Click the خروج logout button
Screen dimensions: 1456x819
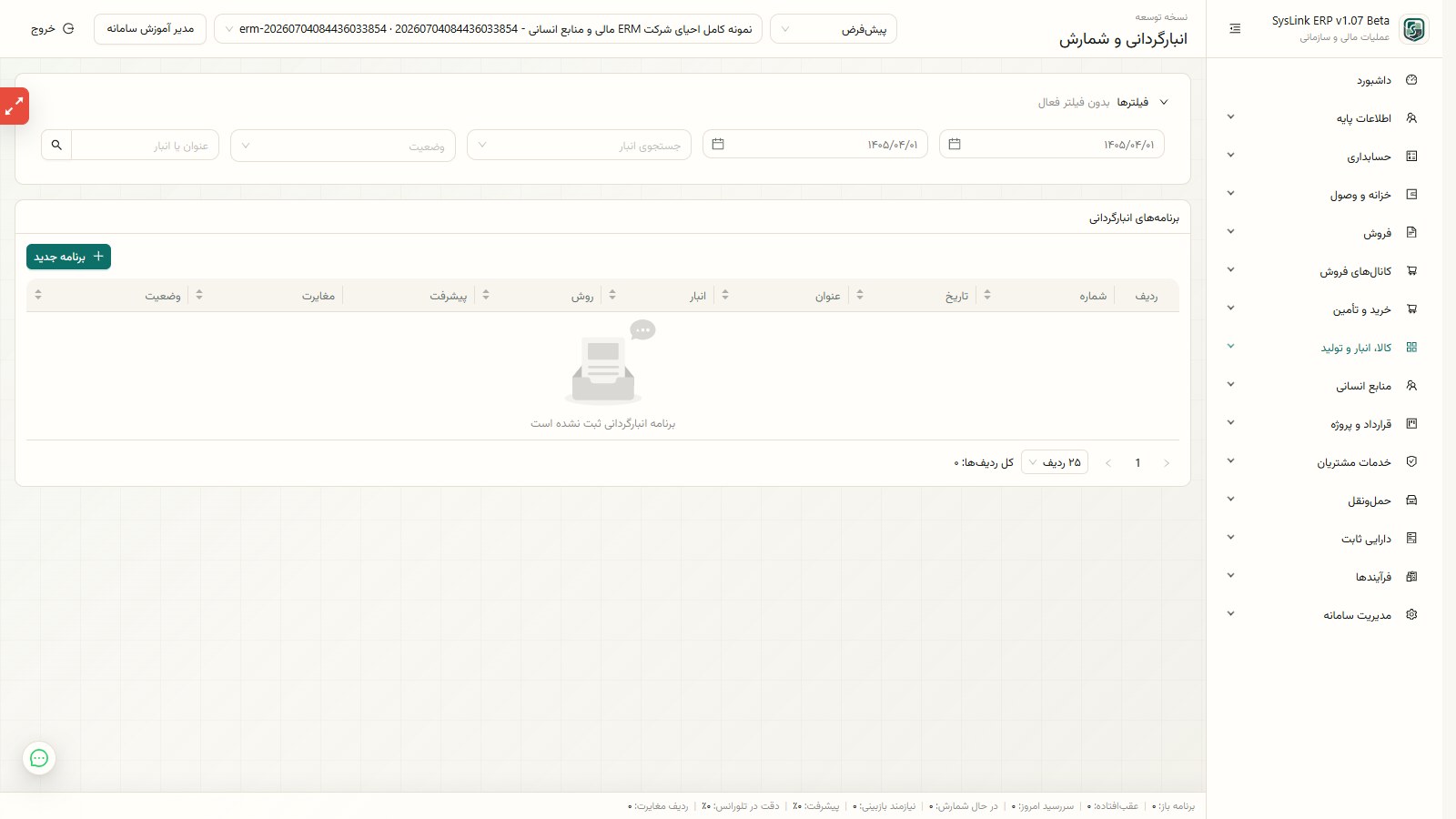pyautogui.click(x=53, y=29)
